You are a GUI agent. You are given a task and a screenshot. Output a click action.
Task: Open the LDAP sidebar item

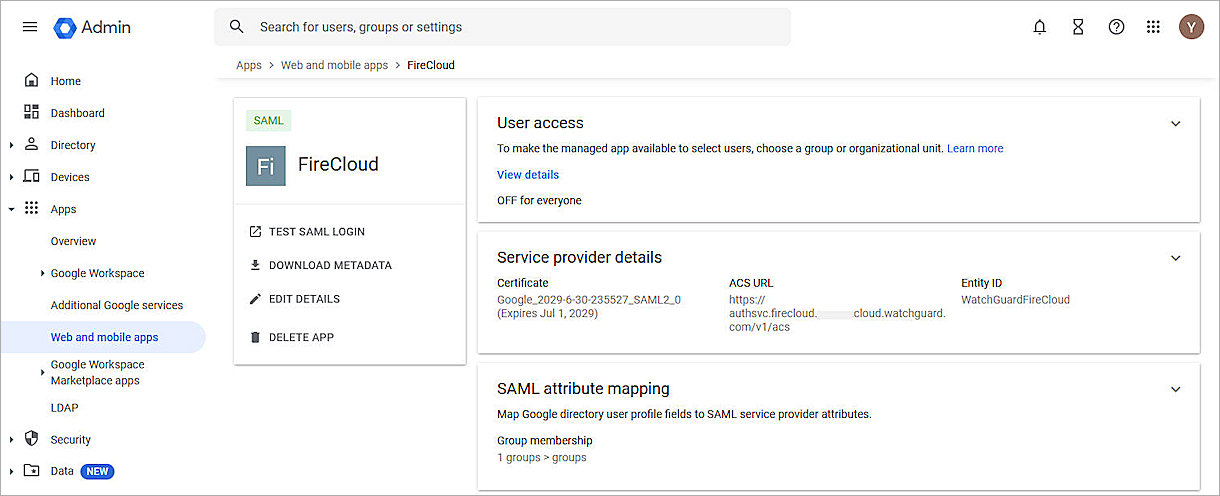coord(64,408)
